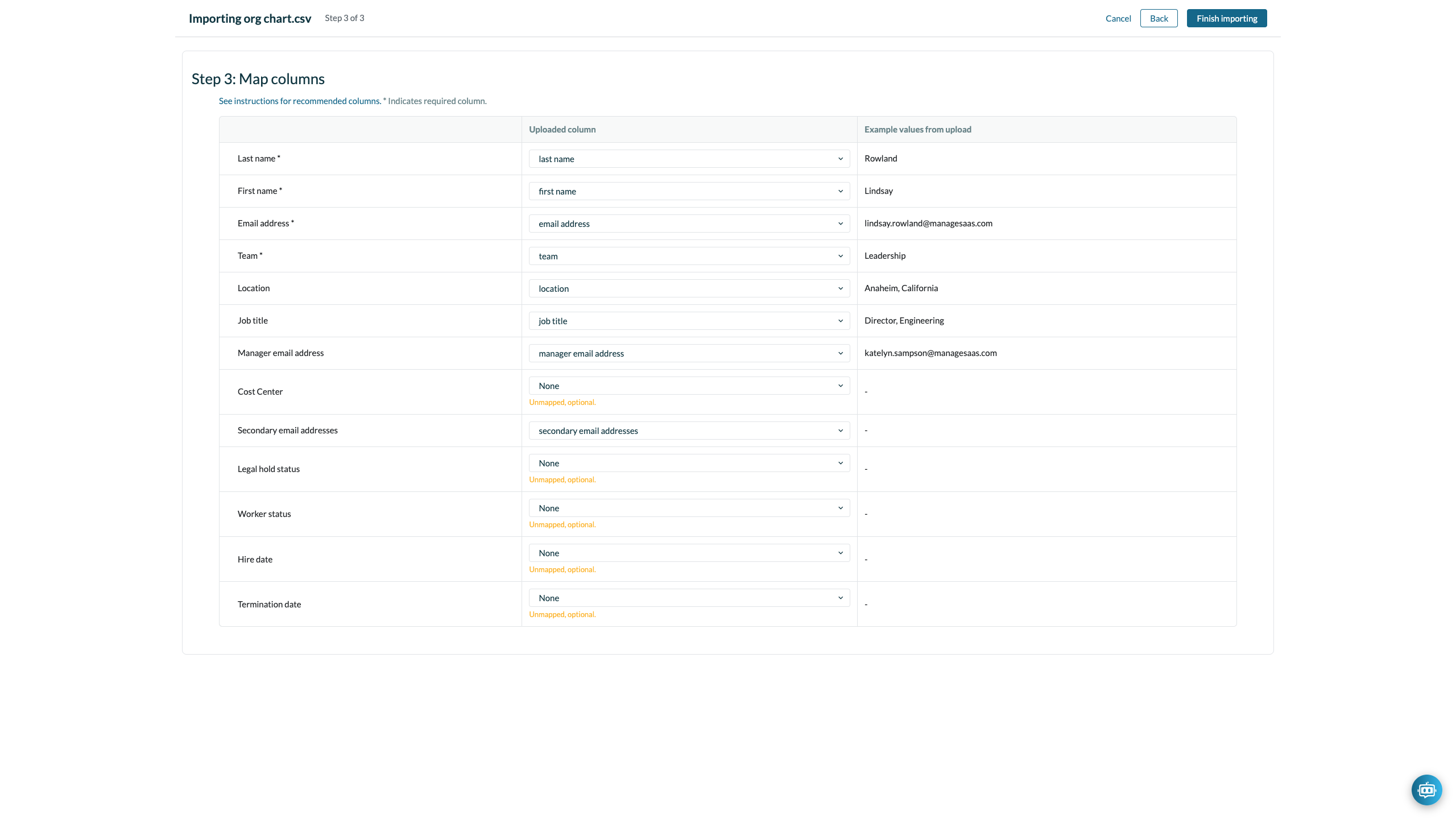Viewport: 1456px width, 819px height.
Task: Click the Importing org chart.csv title
Action: (250, 18)
